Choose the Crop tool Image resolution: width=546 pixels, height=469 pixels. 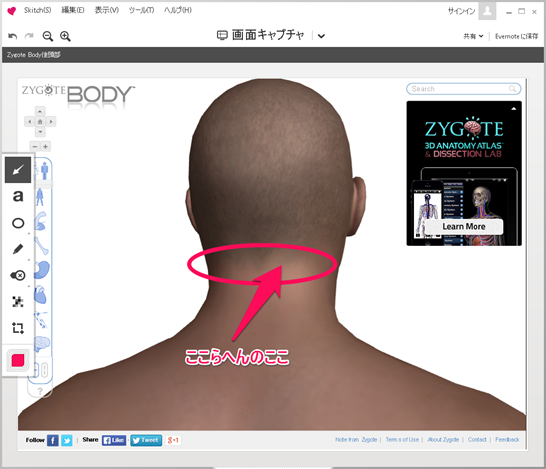point(18,328)
